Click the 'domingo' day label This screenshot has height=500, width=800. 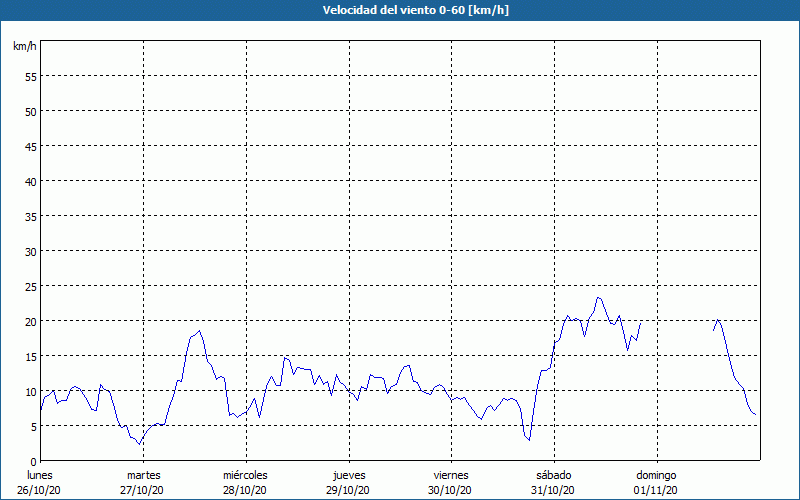click(x=656, y=475)
